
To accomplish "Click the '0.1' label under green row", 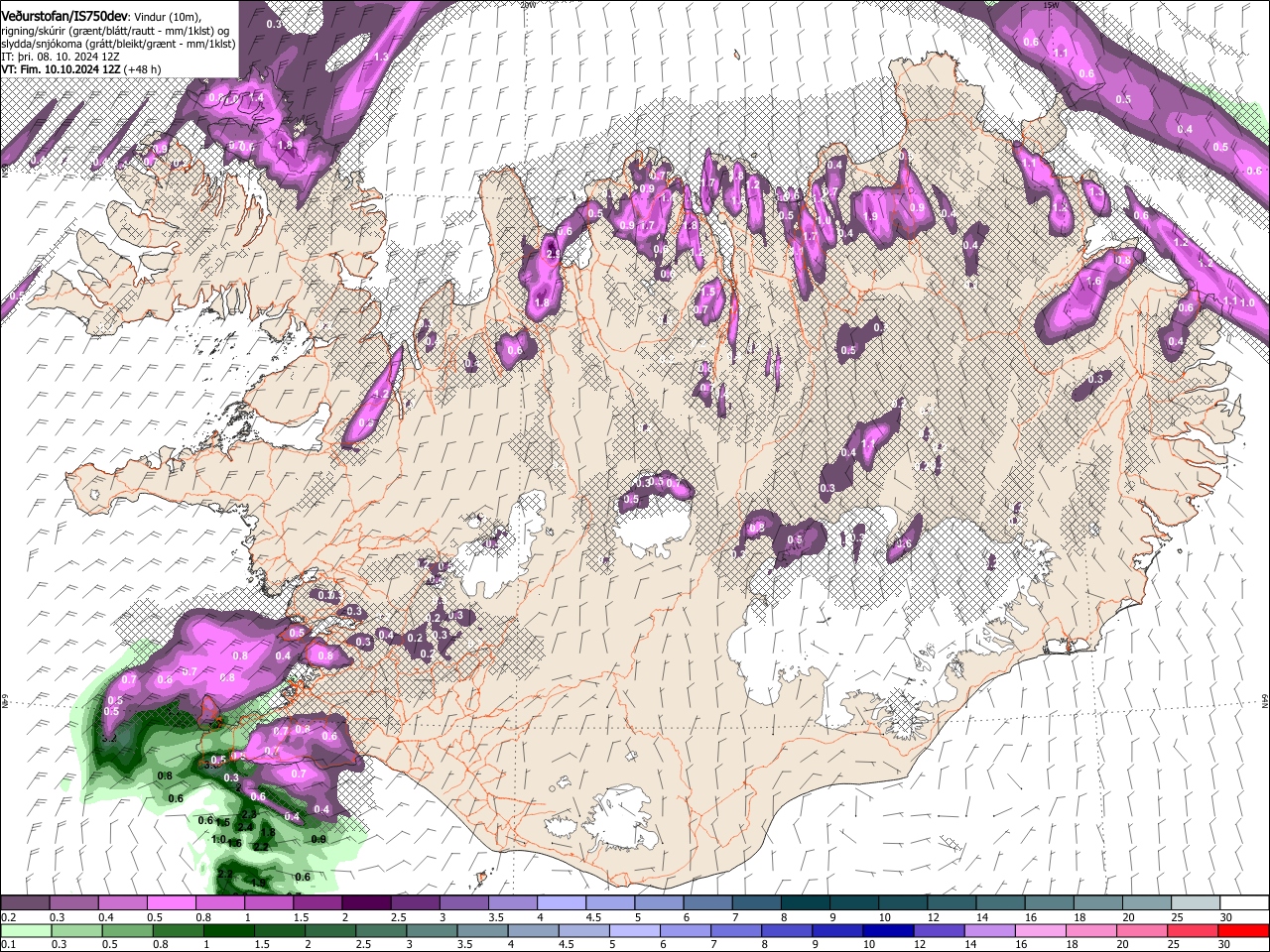I will click(8, 945).
